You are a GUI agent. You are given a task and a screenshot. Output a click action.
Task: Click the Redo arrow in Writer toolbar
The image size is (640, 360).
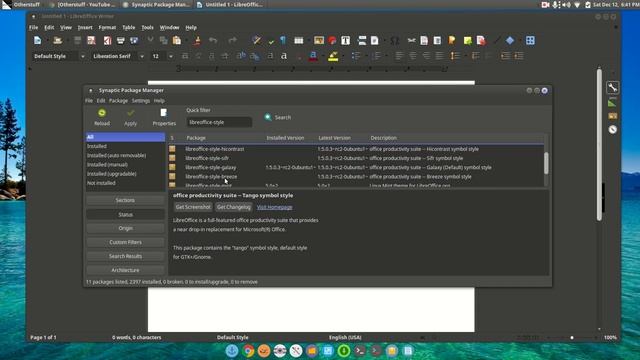click(x=232, y=40)
